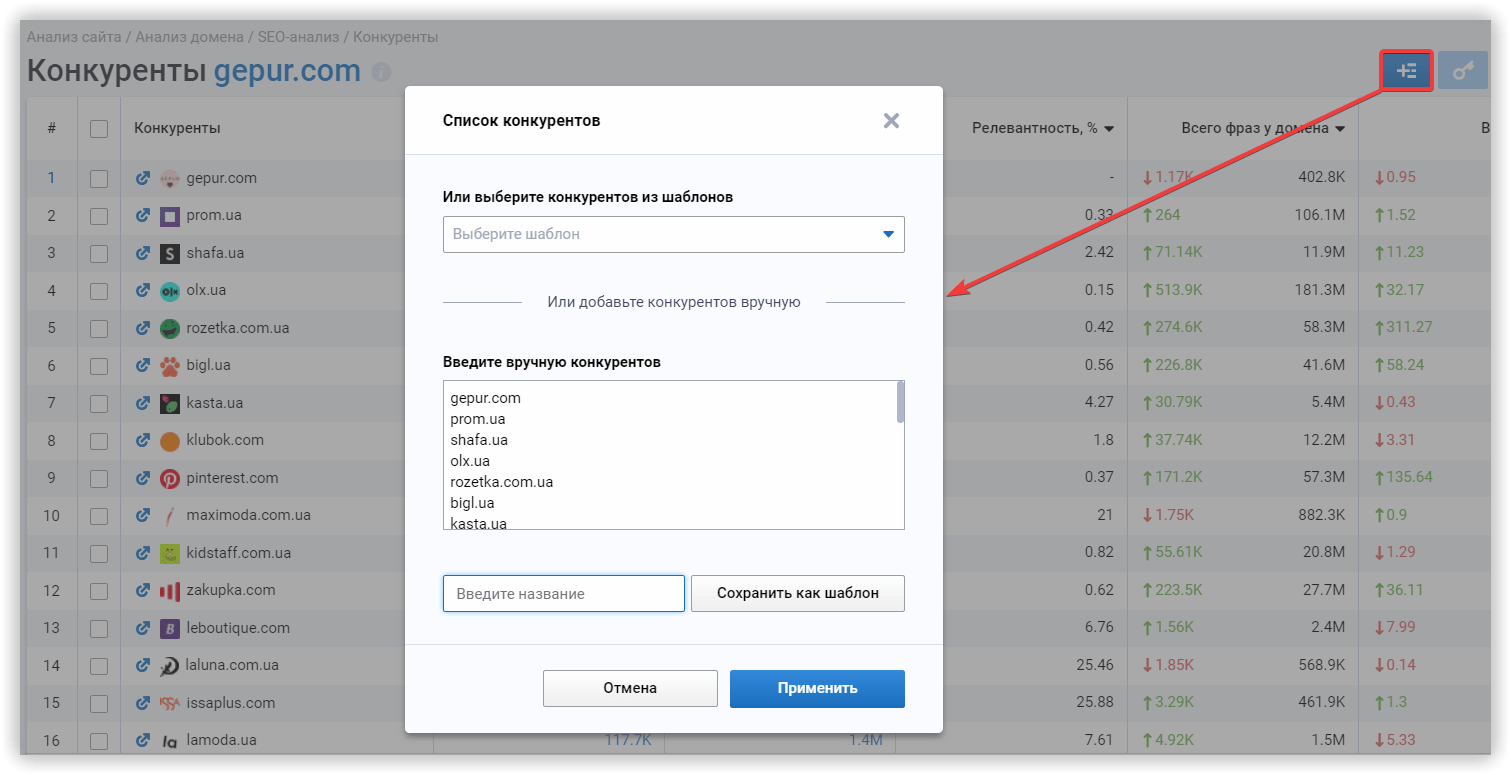Check the checkbox for shafa.ua row
1511x775 pixels.
pos(99,253)
